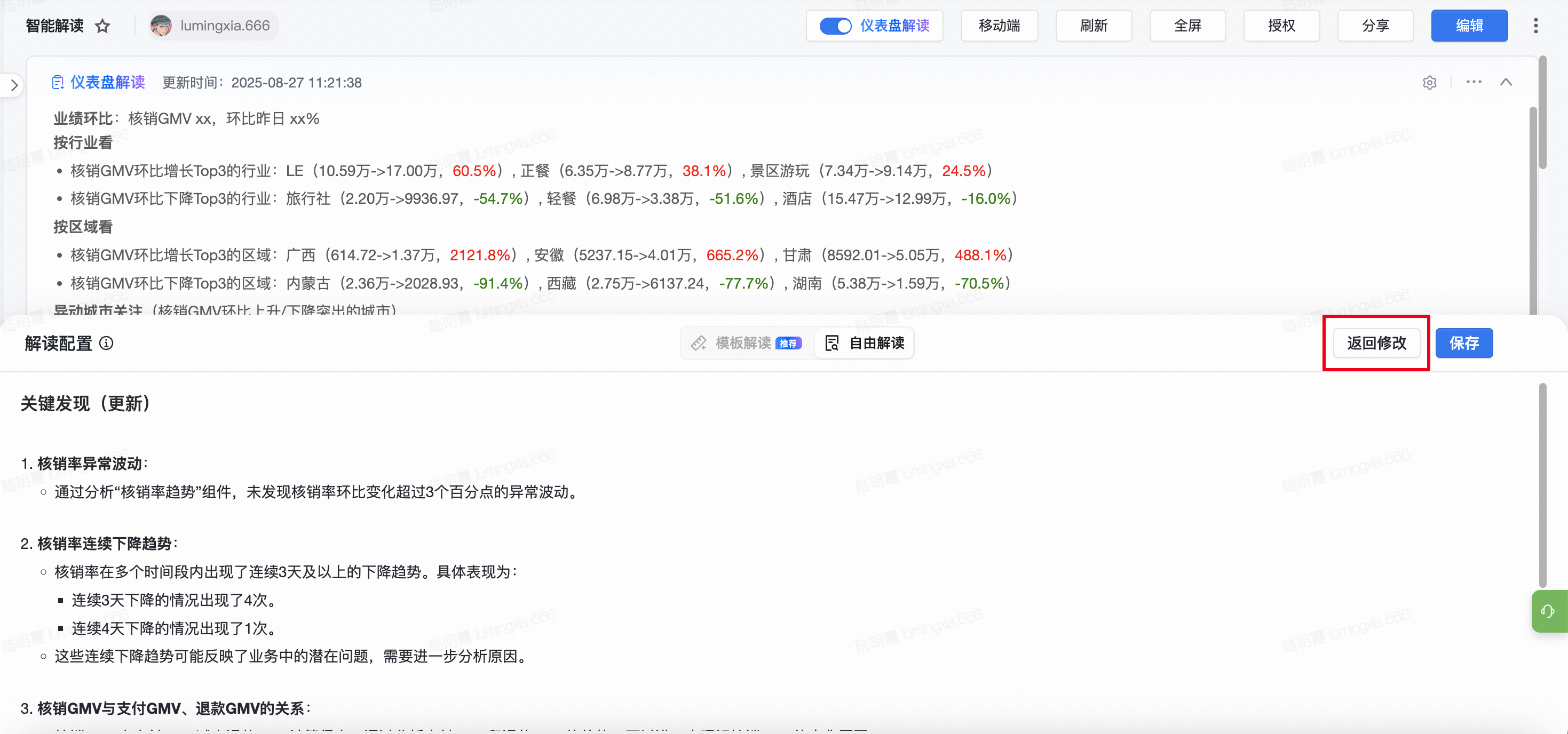
Task: Click the 返回修改 button
Action: tap(1376, 344)
